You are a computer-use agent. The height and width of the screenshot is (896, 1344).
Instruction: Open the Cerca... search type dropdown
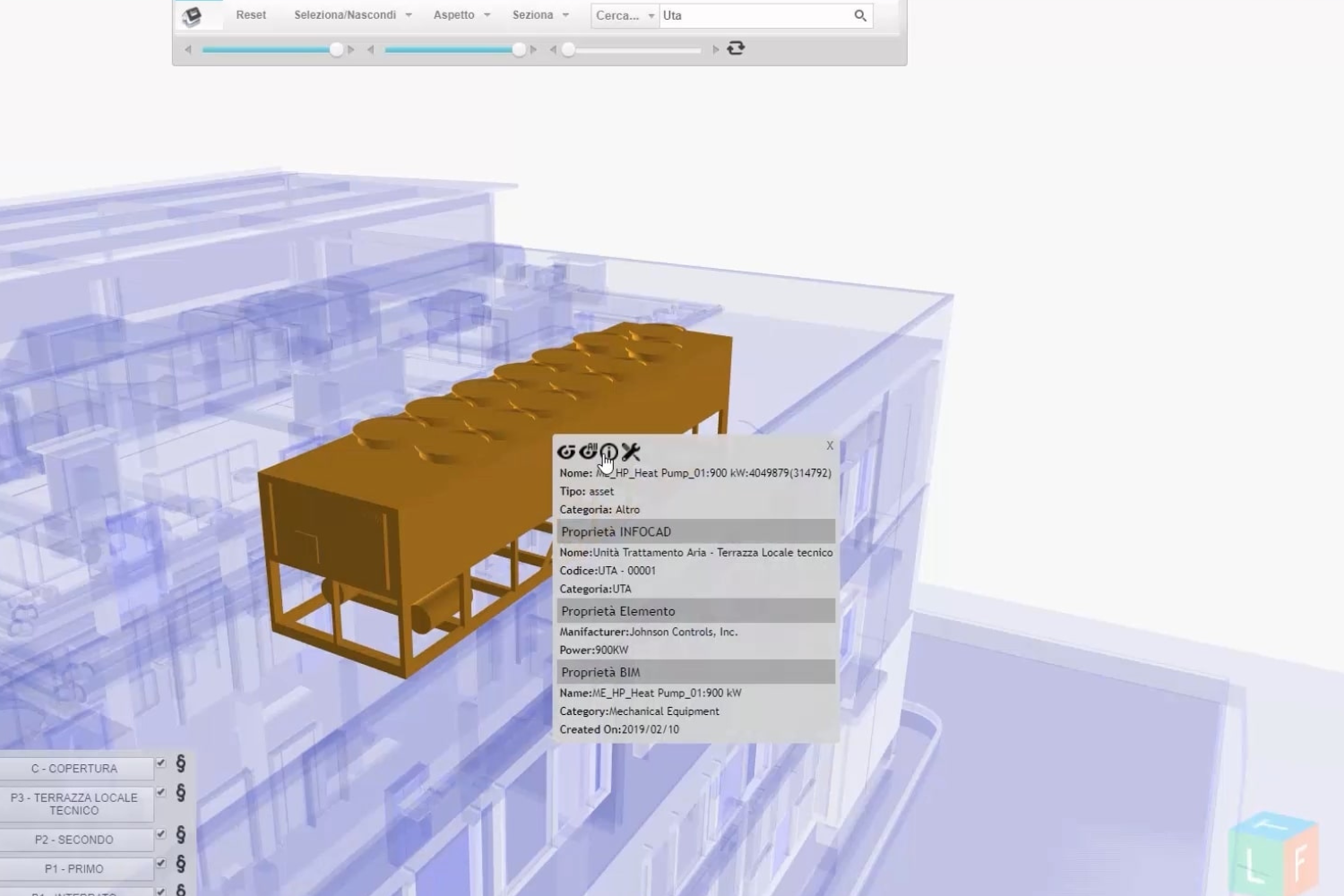click(x=625, y=15)
